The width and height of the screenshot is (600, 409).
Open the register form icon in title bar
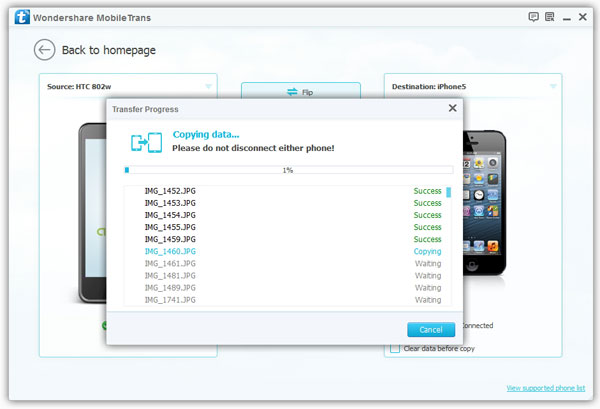coord(549,17)
